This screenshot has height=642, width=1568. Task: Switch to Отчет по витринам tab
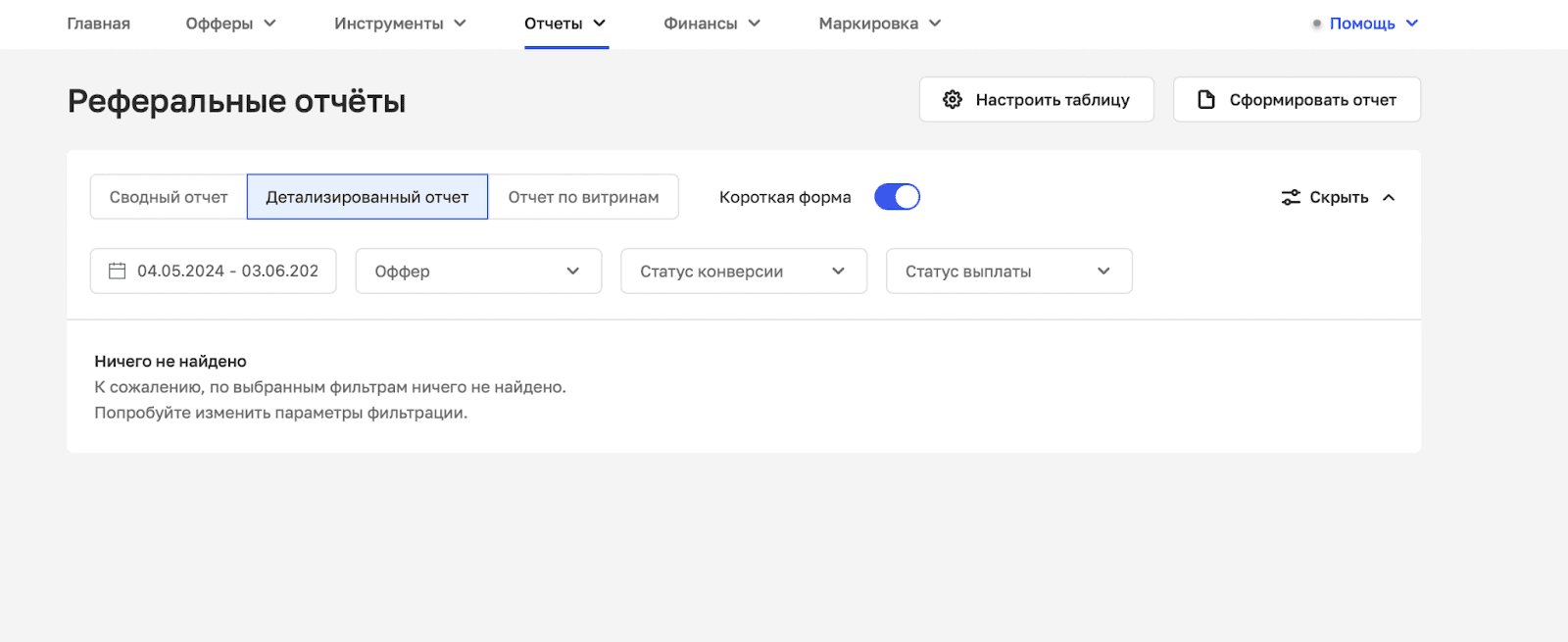pos(583,197)
